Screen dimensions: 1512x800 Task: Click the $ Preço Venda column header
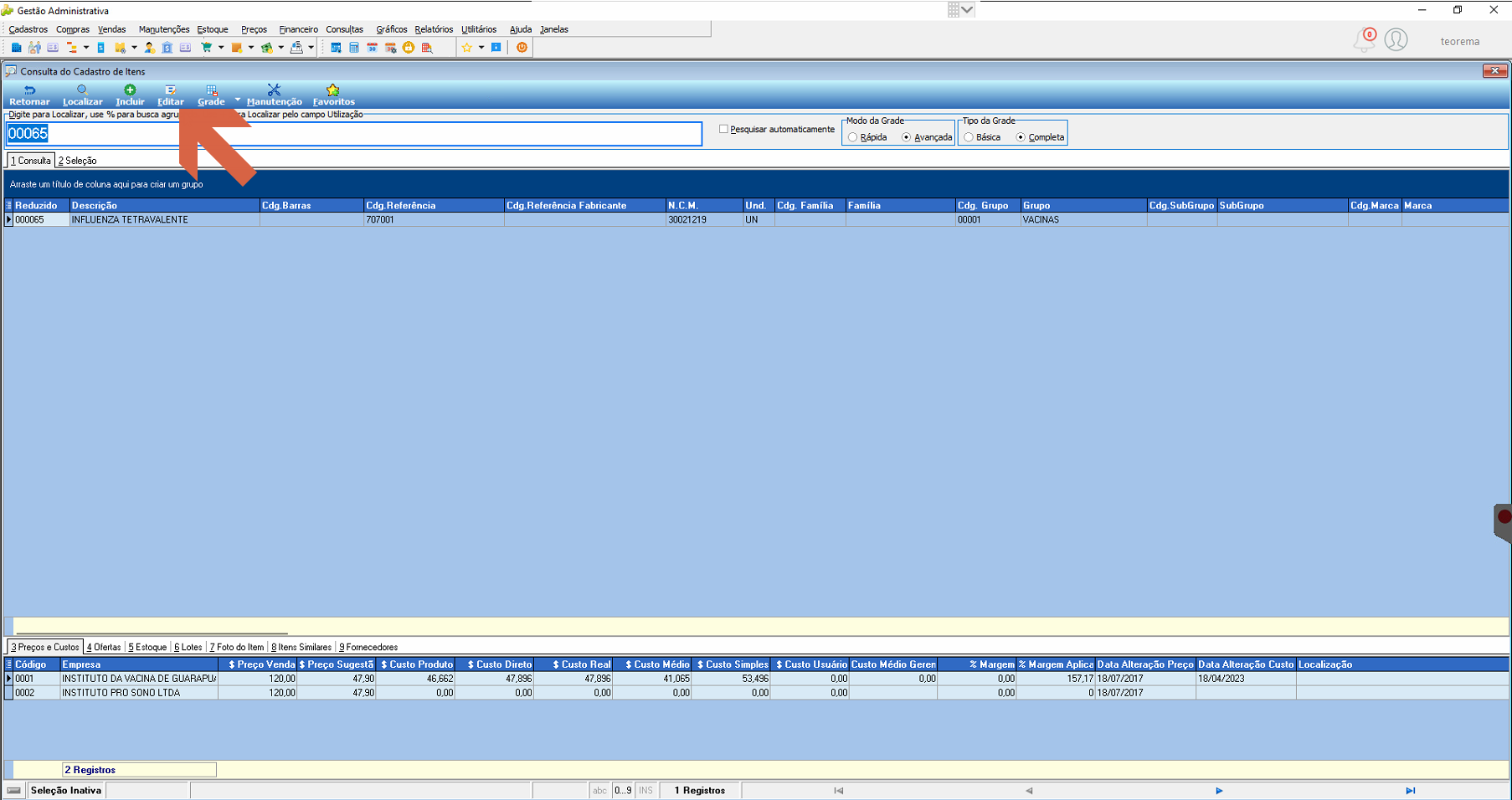coord(258,664)
